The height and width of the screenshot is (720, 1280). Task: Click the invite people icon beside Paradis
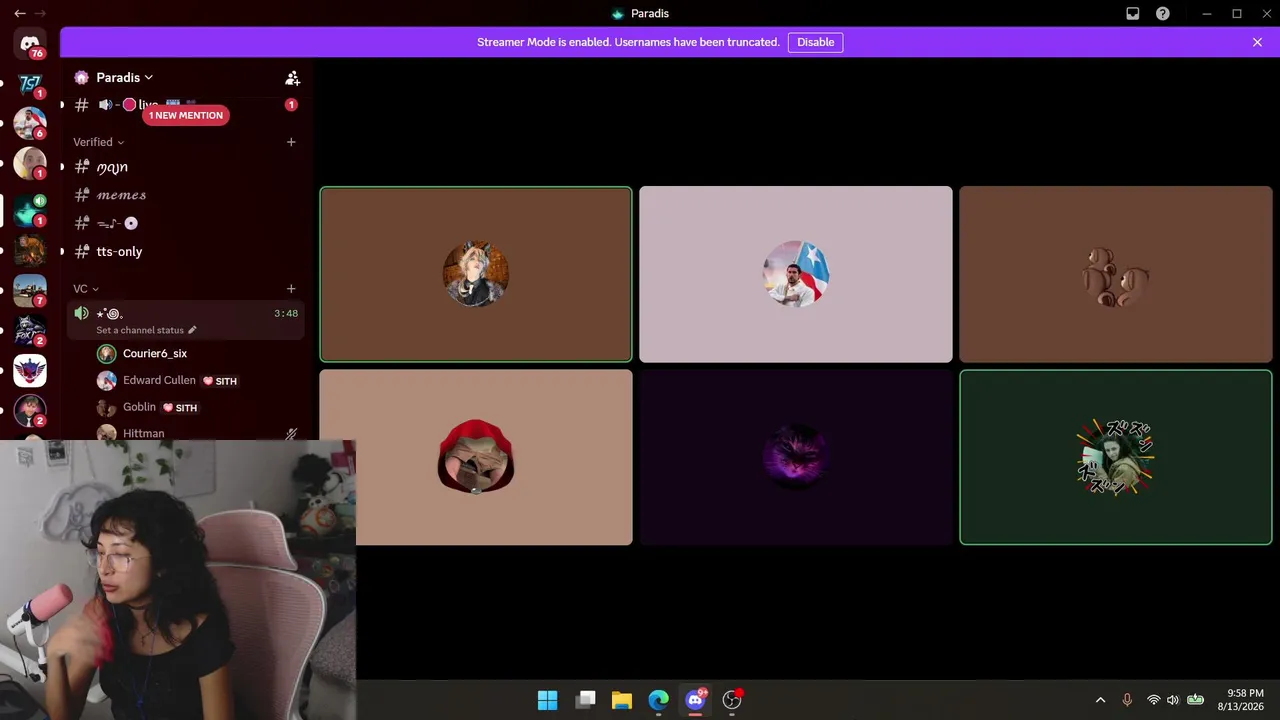292,78
